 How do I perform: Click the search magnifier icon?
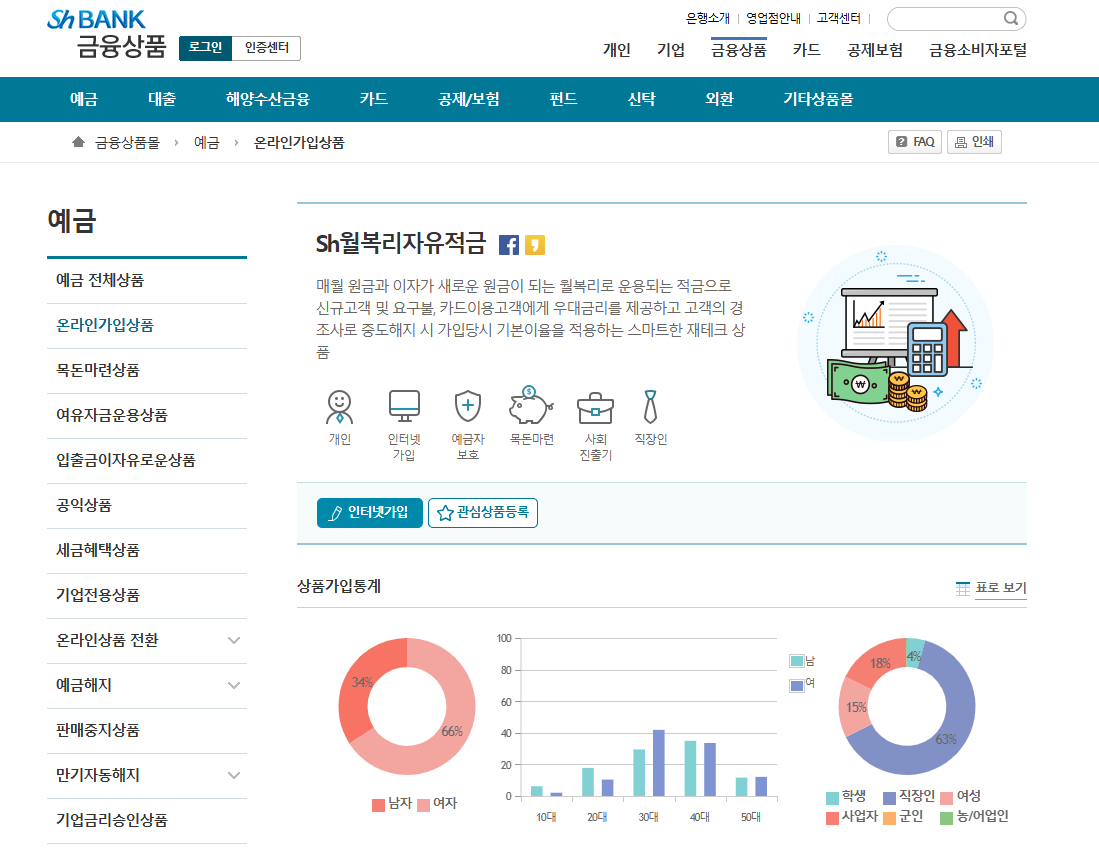1010,18
